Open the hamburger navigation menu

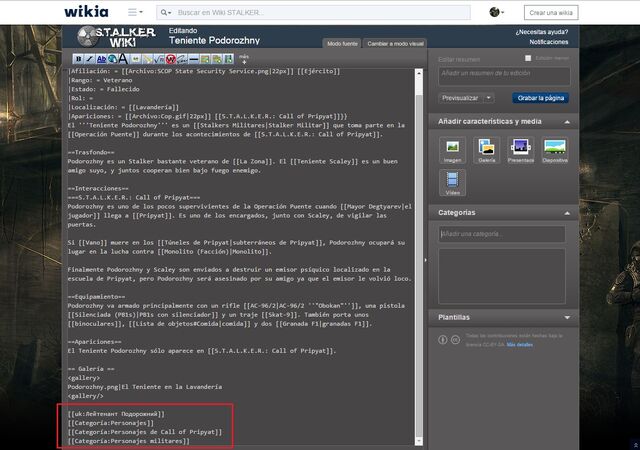(135, 12)
